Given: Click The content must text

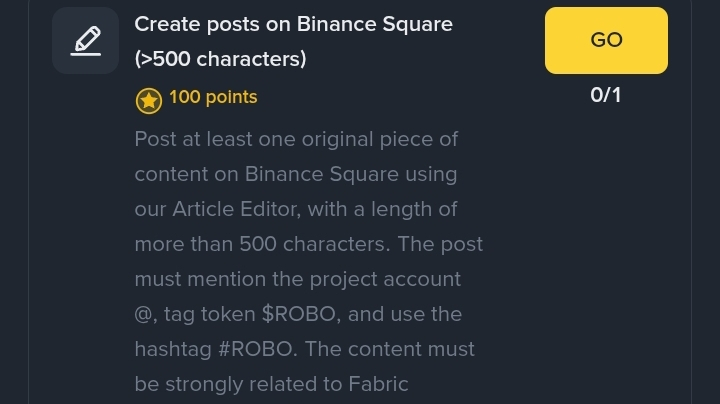Looking at the screenshot, I should (x=389, y=349).
